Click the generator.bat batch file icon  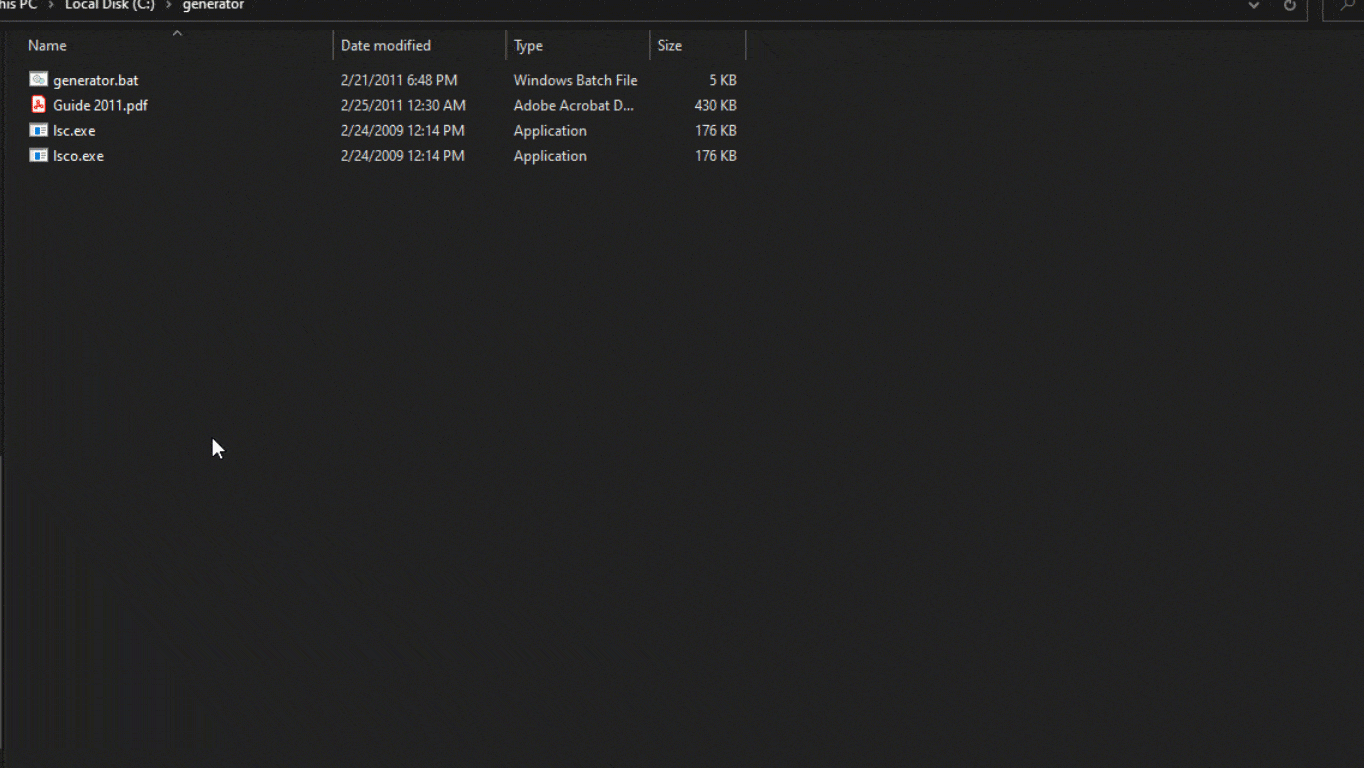tap(38, 80)
